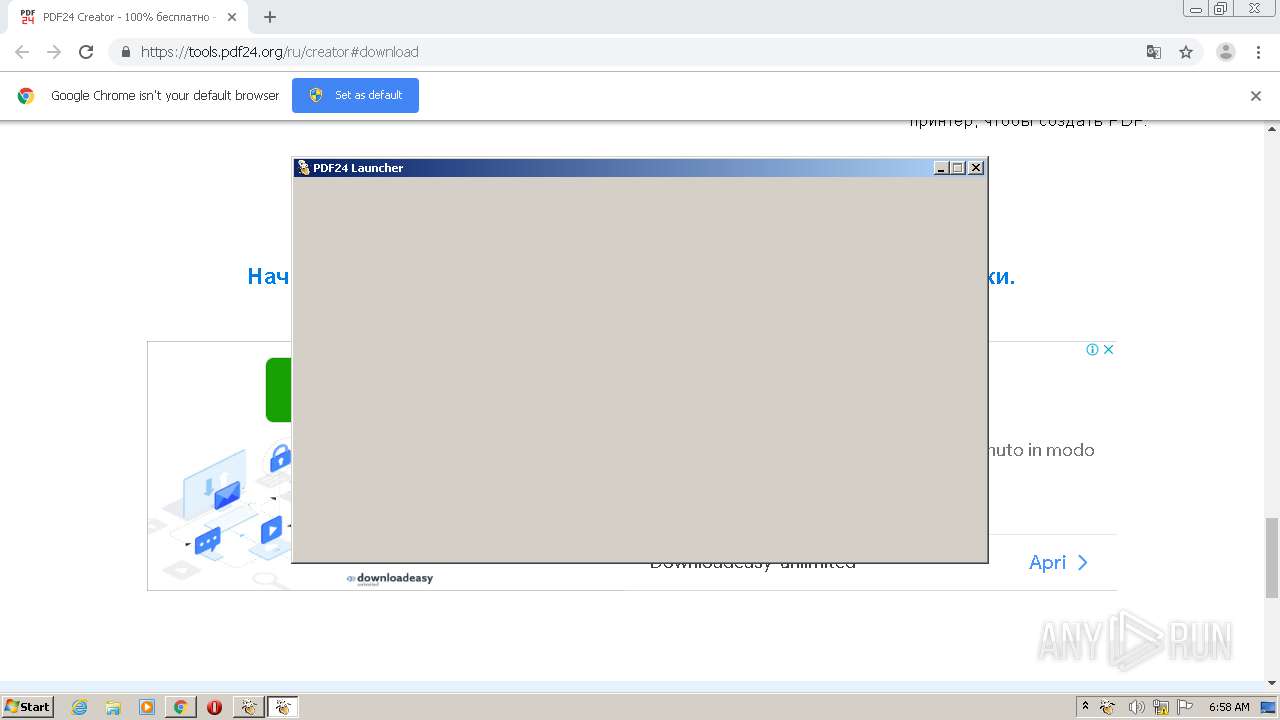Viewport: 1280px width, 720px height.
Task: Minimize the PDF24 Launcher window
Action: pos(941,168)
